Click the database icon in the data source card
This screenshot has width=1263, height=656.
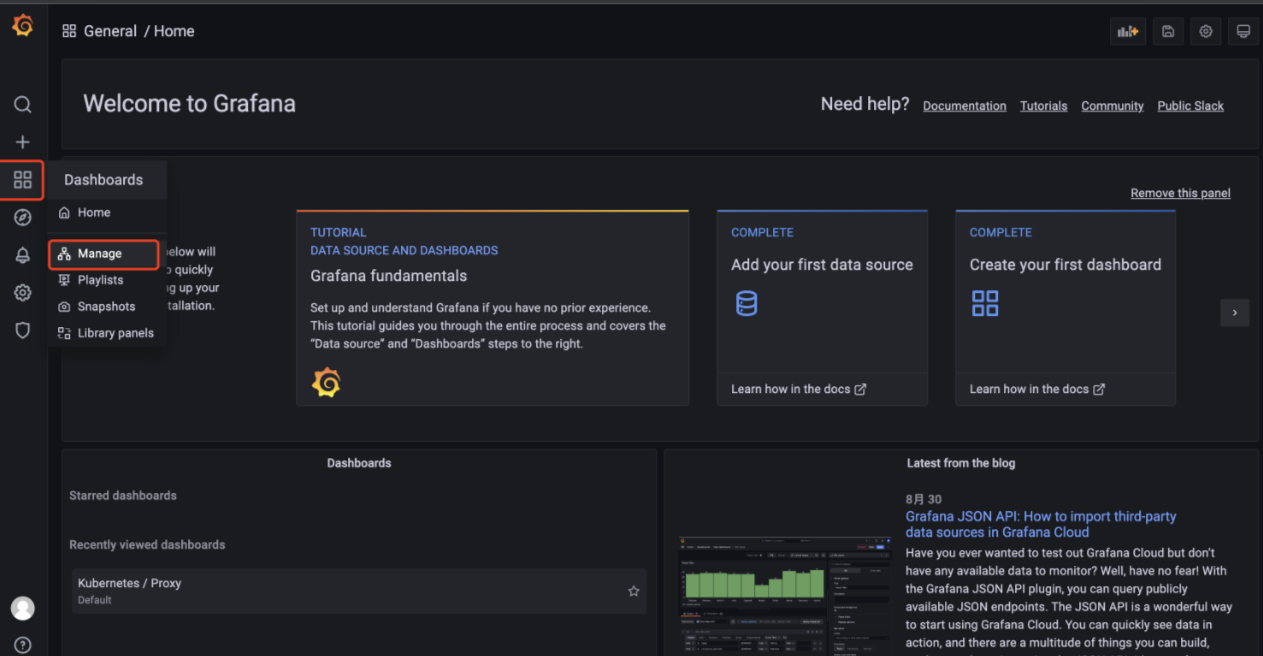(746, 303)
